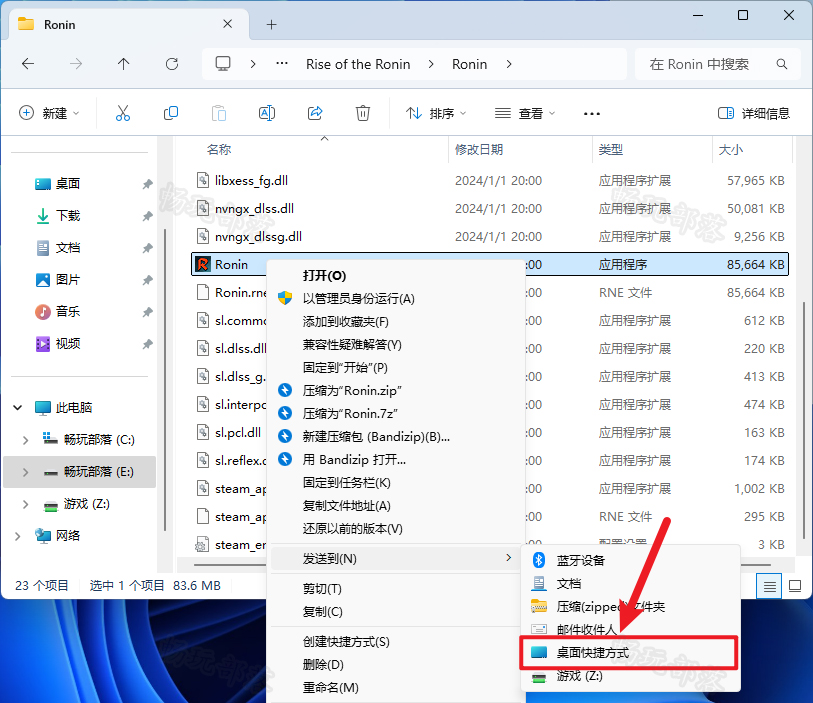Viewport: 813px width, 703px height.
Task: Unpin Pictures using its pin icon
Action: tap(148, 280)
